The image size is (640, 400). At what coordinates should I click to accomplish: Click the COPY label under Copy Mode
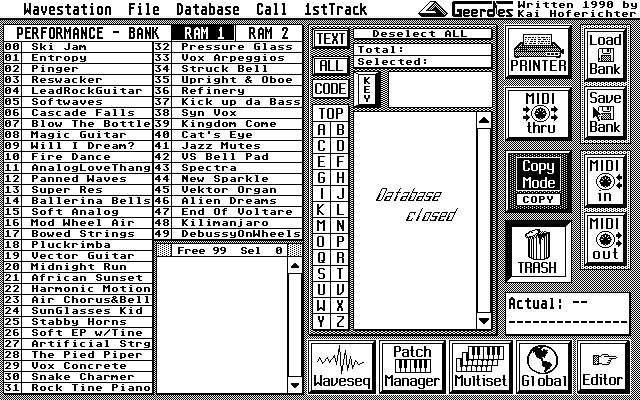[x=538, y=200]
